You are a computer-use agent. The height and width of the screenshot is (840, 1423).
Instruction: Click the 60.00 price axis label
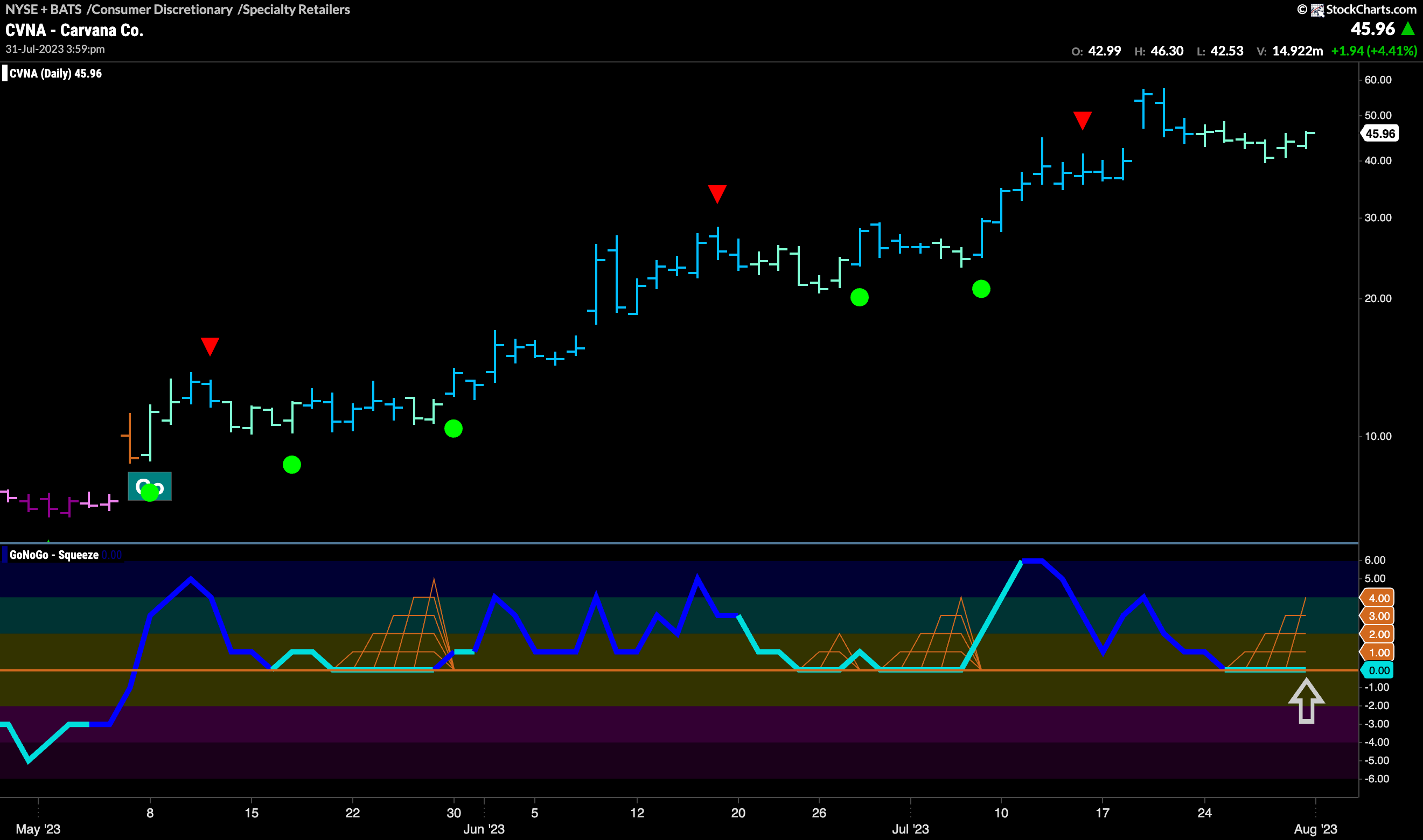coord(1378,80)
